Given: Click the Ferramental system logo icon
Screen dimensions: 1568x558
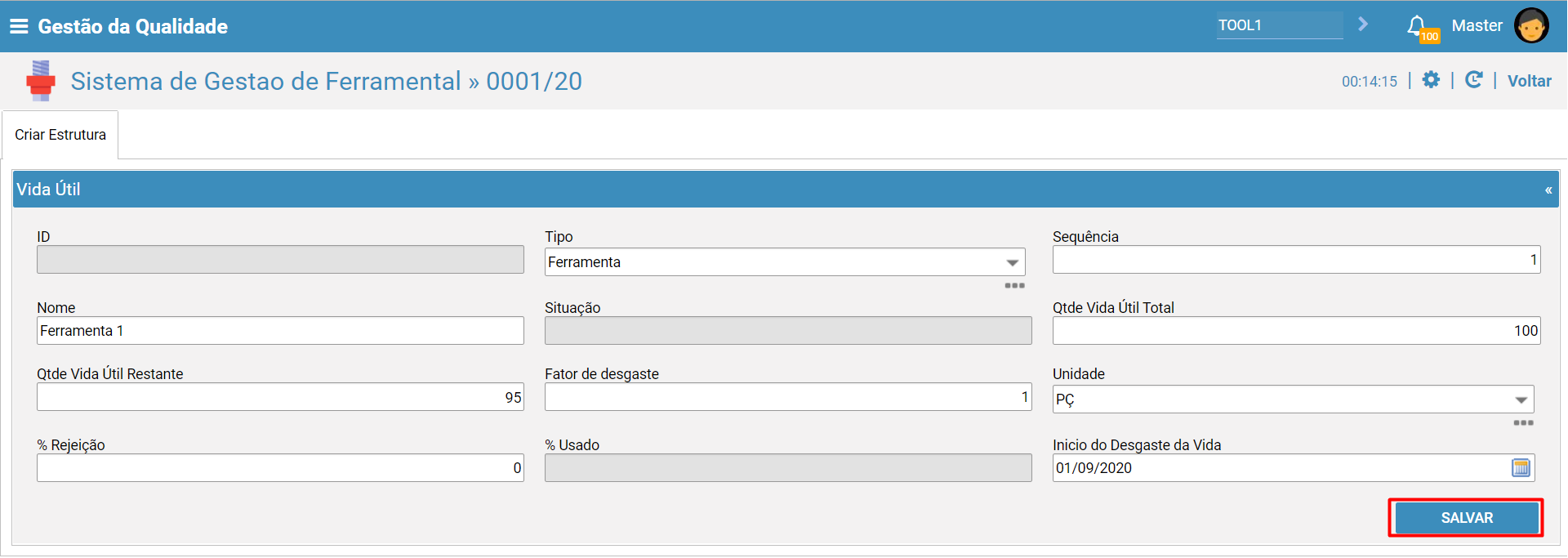Looking at the screenshot, I should (x=41, y=81).
